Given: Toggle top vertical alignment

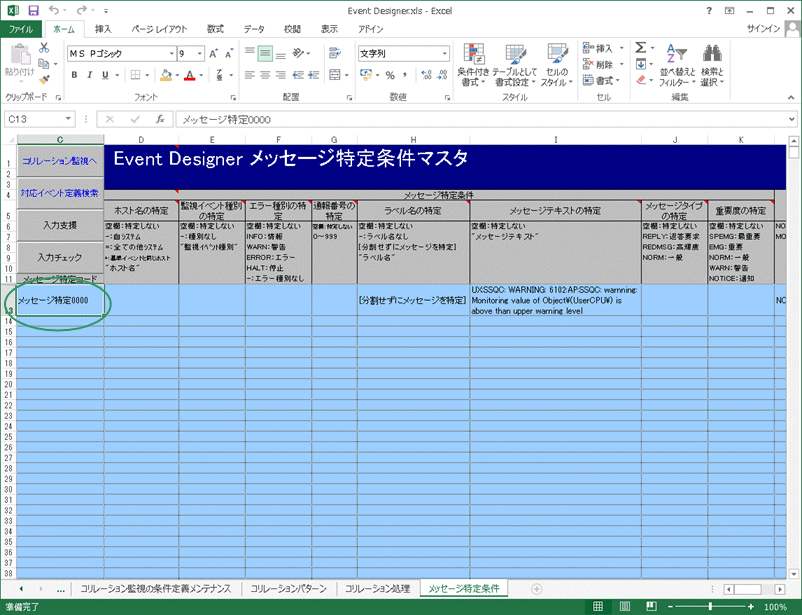Looking at the screenshot, I should tap(250, 53).
